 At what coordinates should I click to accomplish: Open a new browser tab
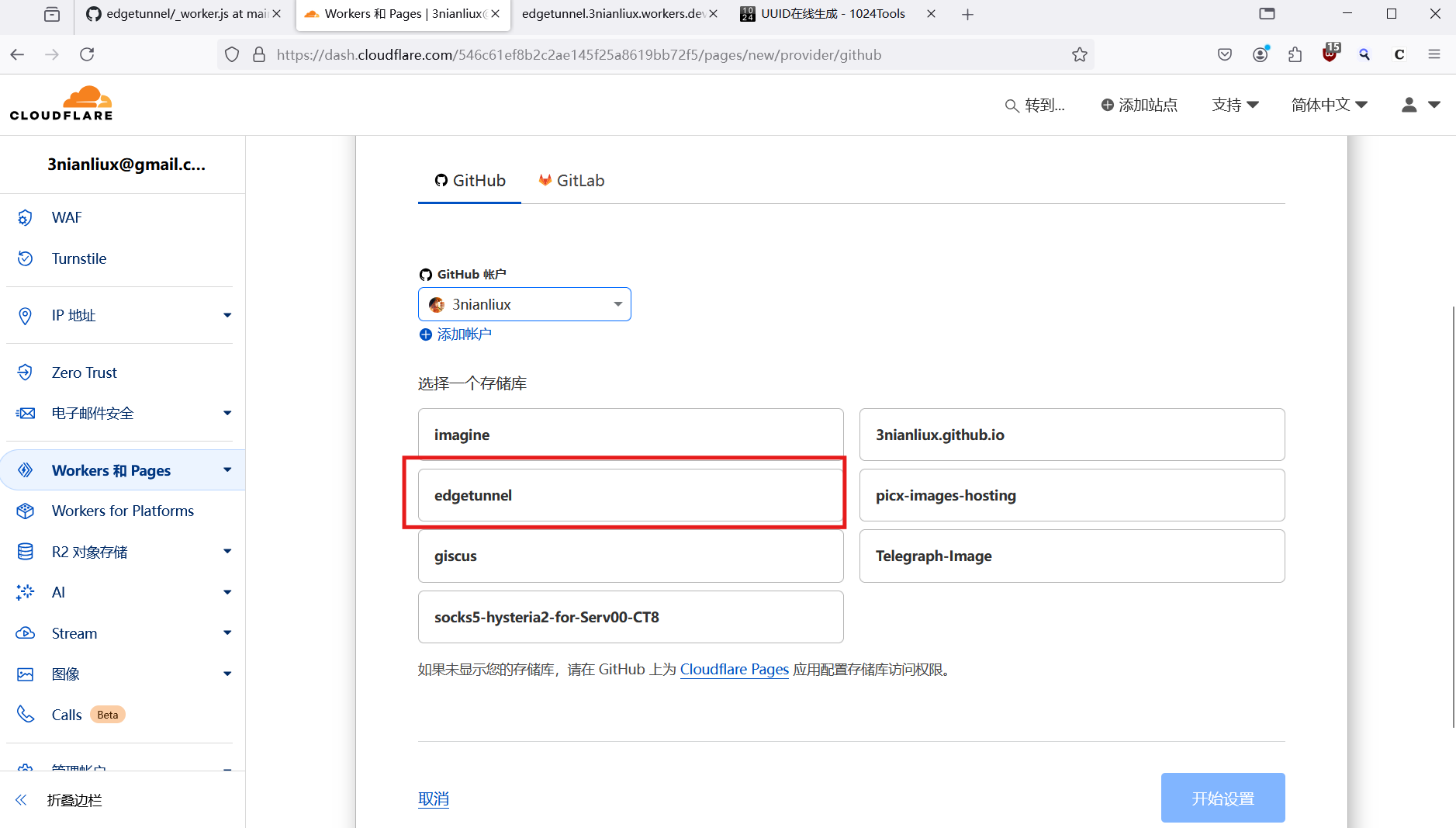(x=967, y=14)
